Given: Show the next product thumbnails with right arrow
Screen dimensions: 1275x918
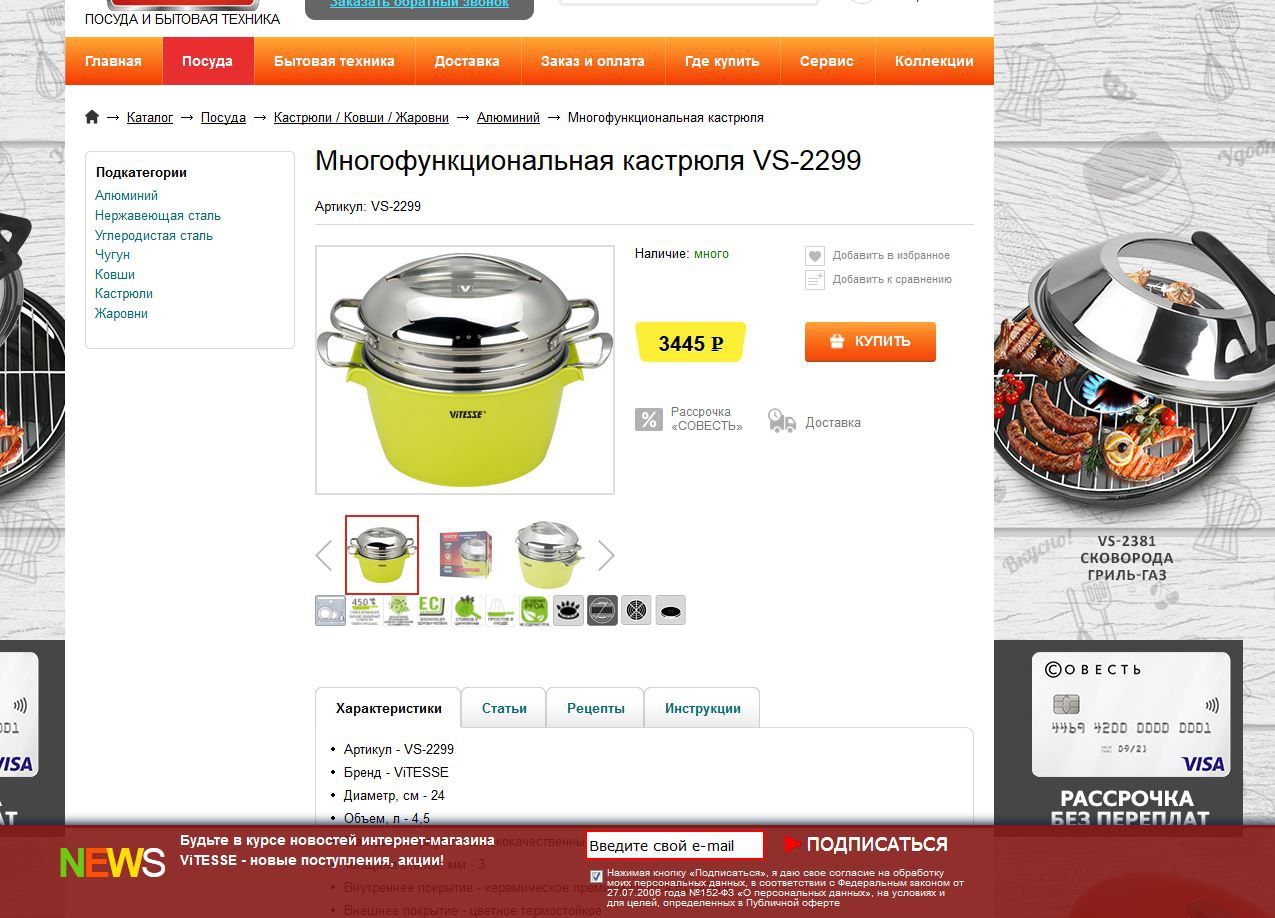Looking at the screenshot, I should click(606, 555).
